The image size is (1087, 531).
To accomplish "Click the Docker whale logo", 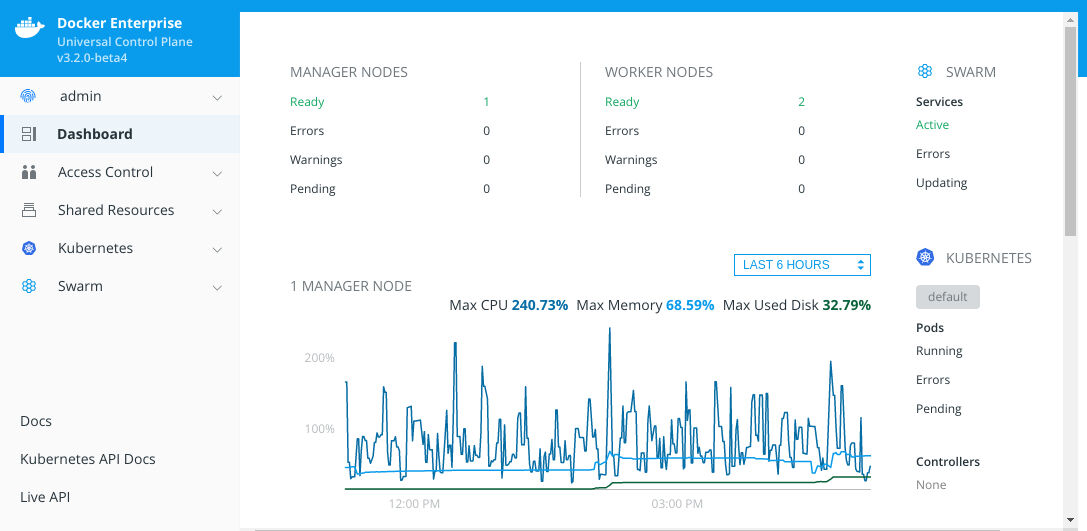I will 30,27.
